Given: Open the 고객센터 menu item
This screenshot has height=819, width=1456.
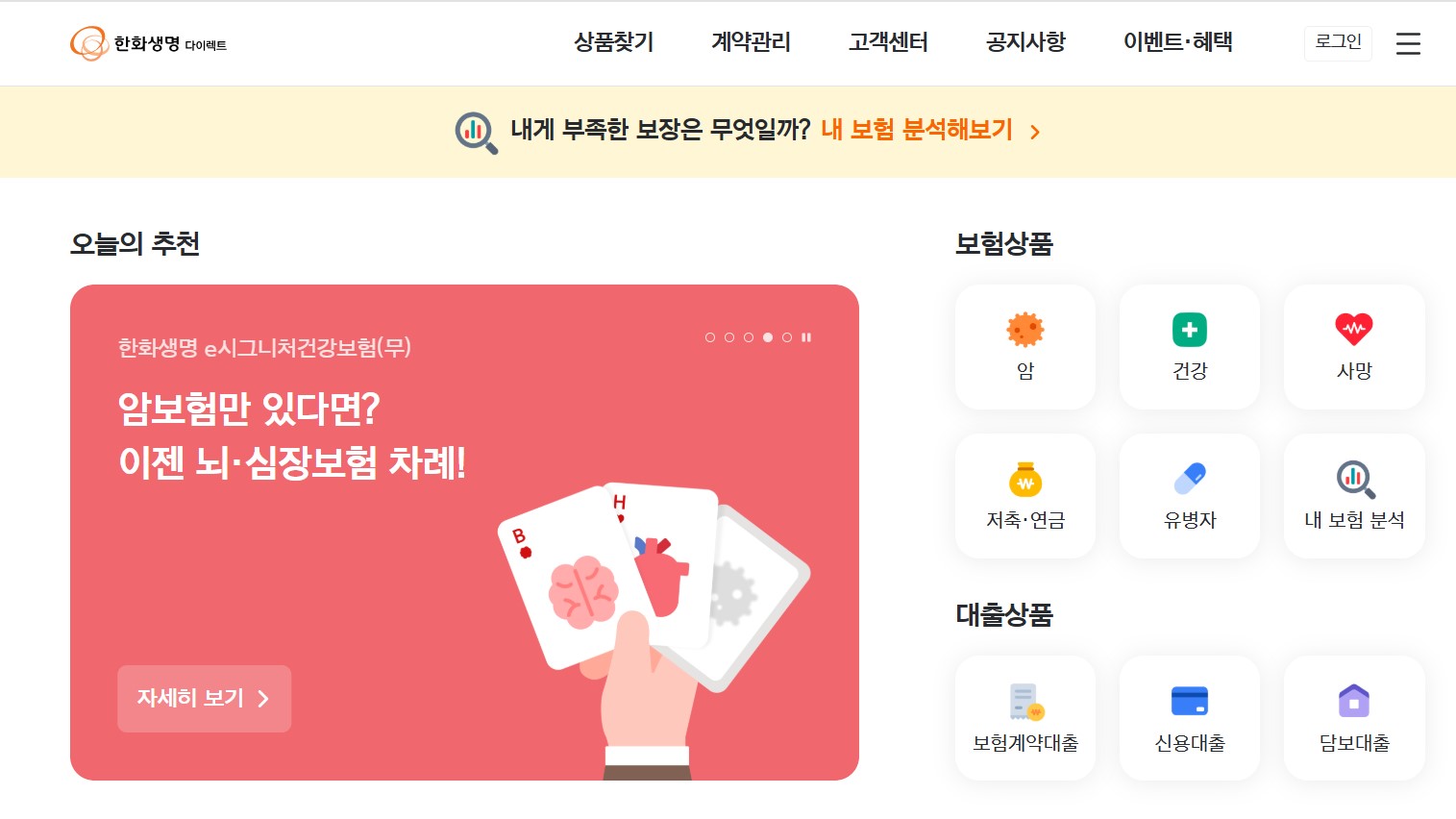Looking at the screenshot, I should 888,42.
